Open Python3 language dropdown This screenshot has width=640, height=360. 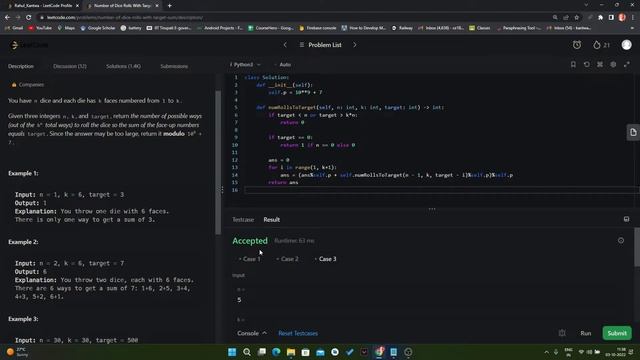(245, 64)
